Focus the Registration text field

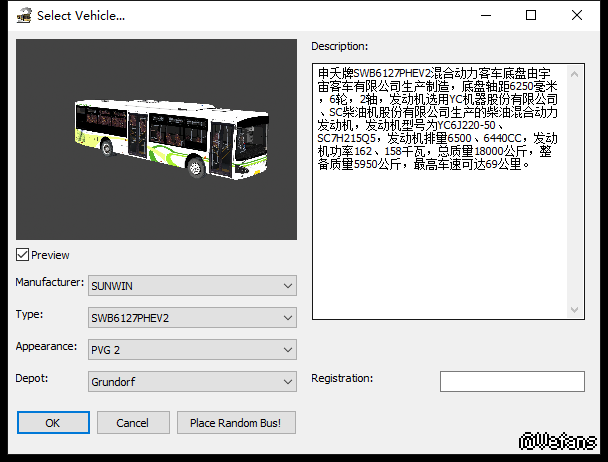[x=512, y=382]
